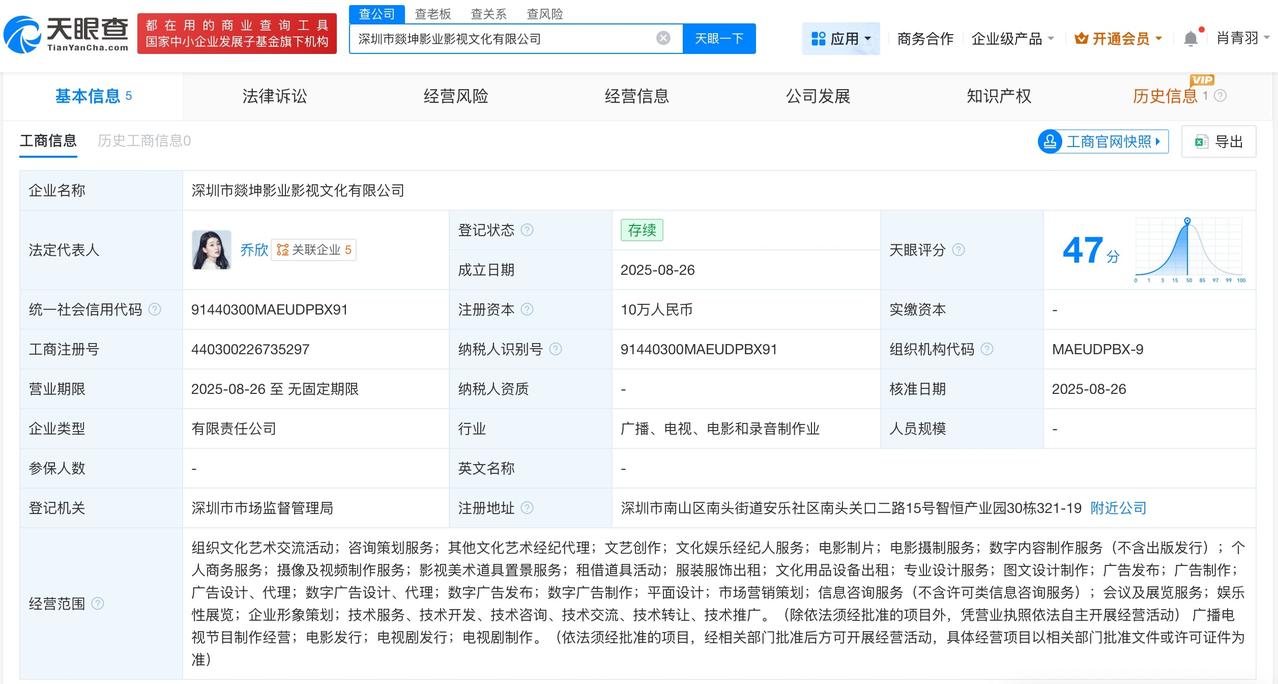Open the 肖青羽 account dropdown
This screenshot has width=1278, height=684.
tap(1243, 38)
